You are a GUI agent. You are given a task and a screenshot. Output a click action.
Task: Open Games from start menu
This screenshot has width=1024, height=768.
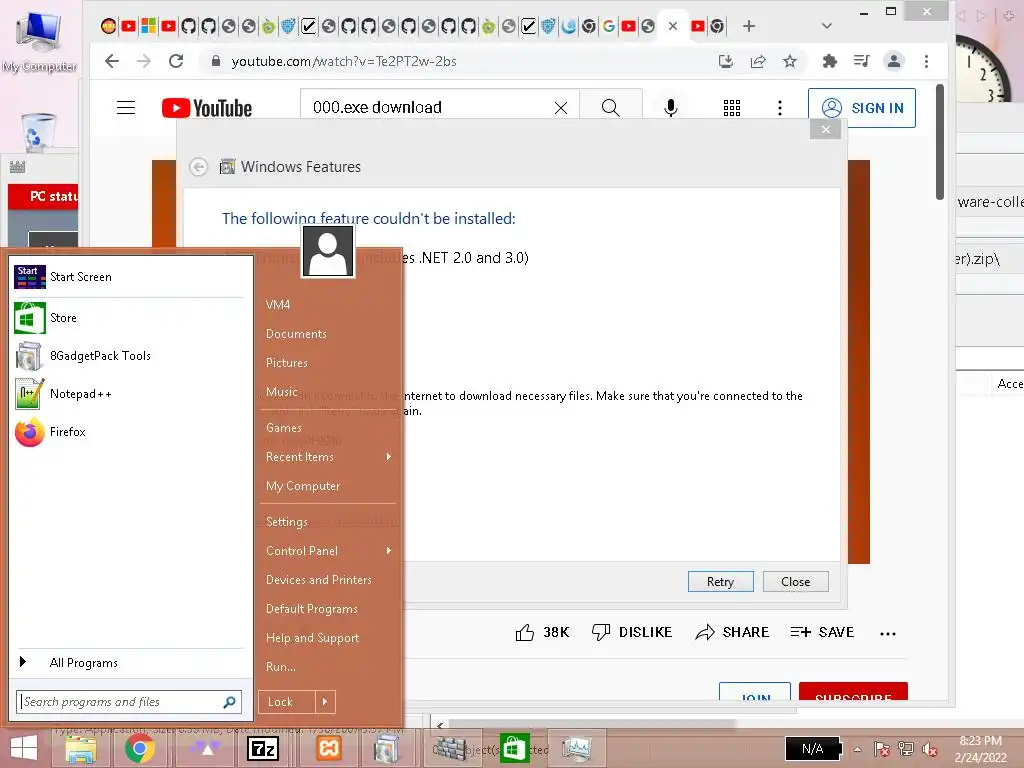click(x=284, y=428)
